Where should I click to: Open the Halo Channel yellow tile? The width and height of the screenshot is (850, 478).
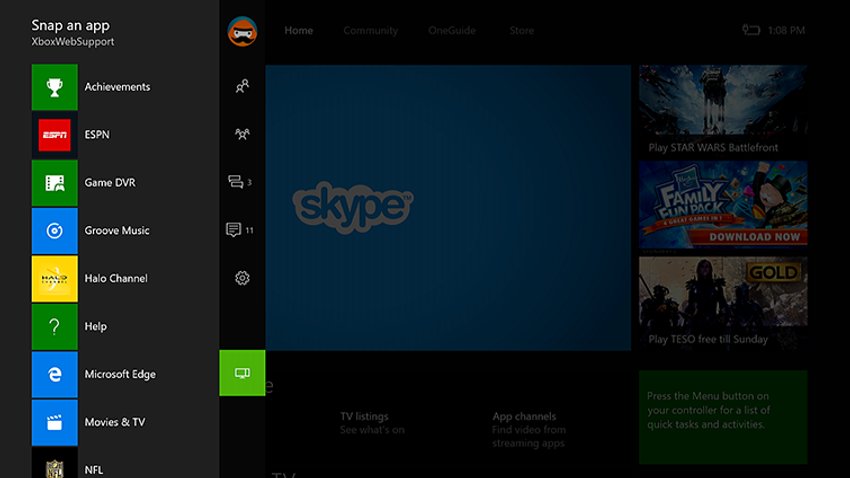coord(54,279)
